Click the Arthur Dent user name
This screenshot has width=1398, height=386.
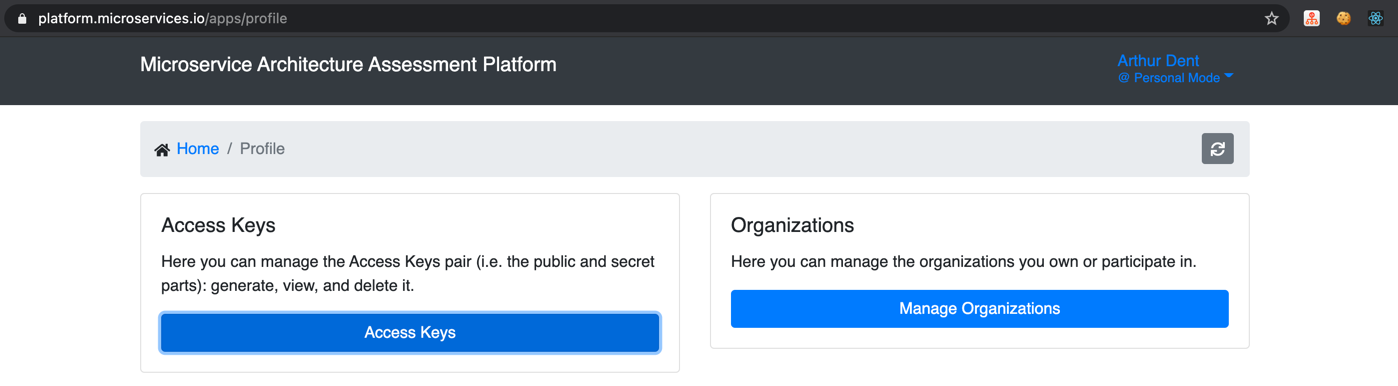[x=1158, y=60]
